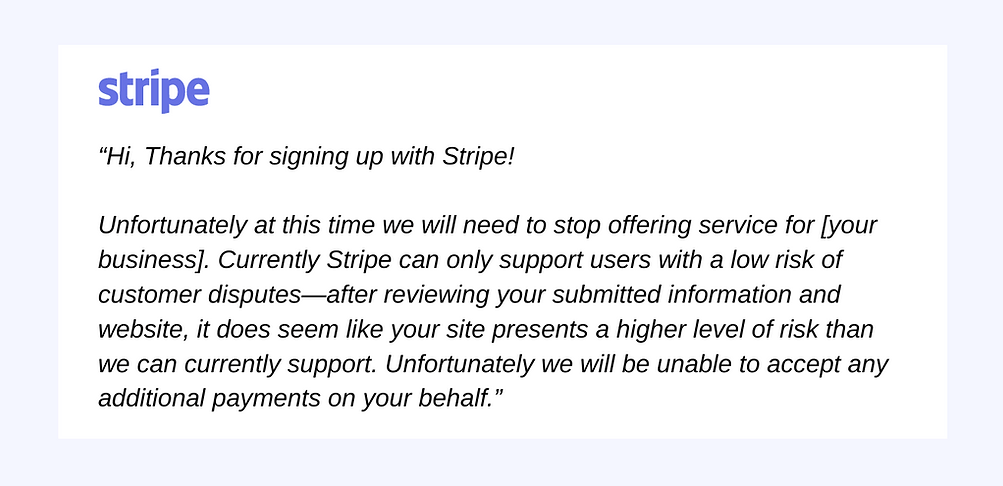Click the 'business].' placeholder text
This screenshot has width=1003, height=486.
pos(154,260)
